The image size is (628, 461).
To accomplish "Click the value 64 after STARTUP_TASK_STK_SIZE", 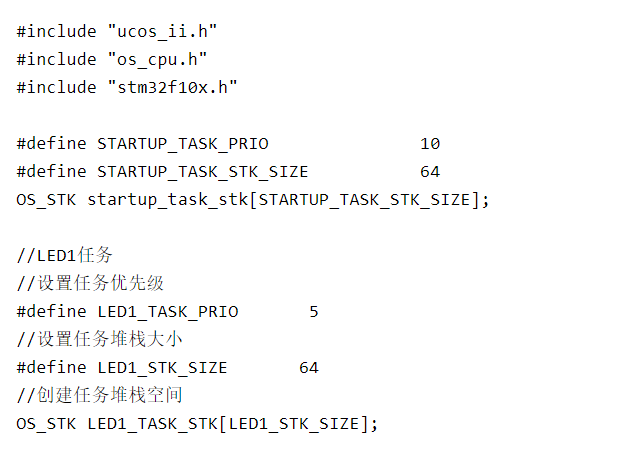I will [x=430, y=172].
